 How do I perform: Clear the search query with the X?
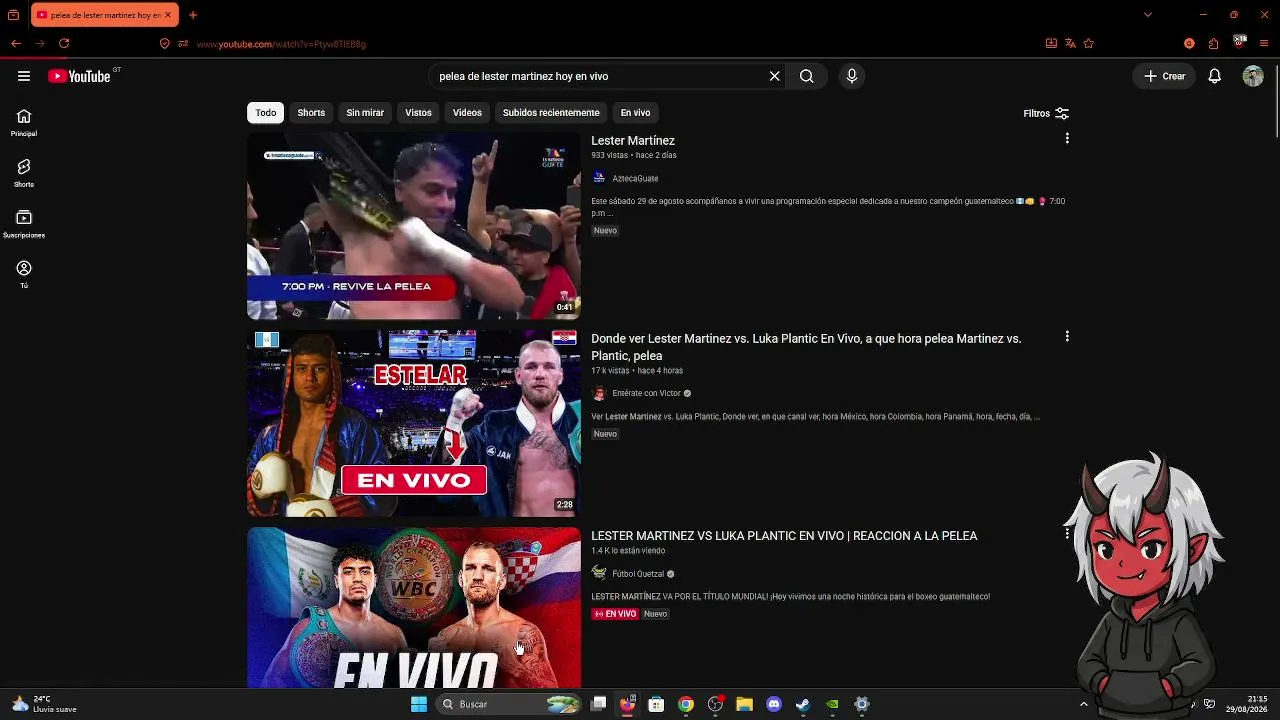tap(774, 76)
